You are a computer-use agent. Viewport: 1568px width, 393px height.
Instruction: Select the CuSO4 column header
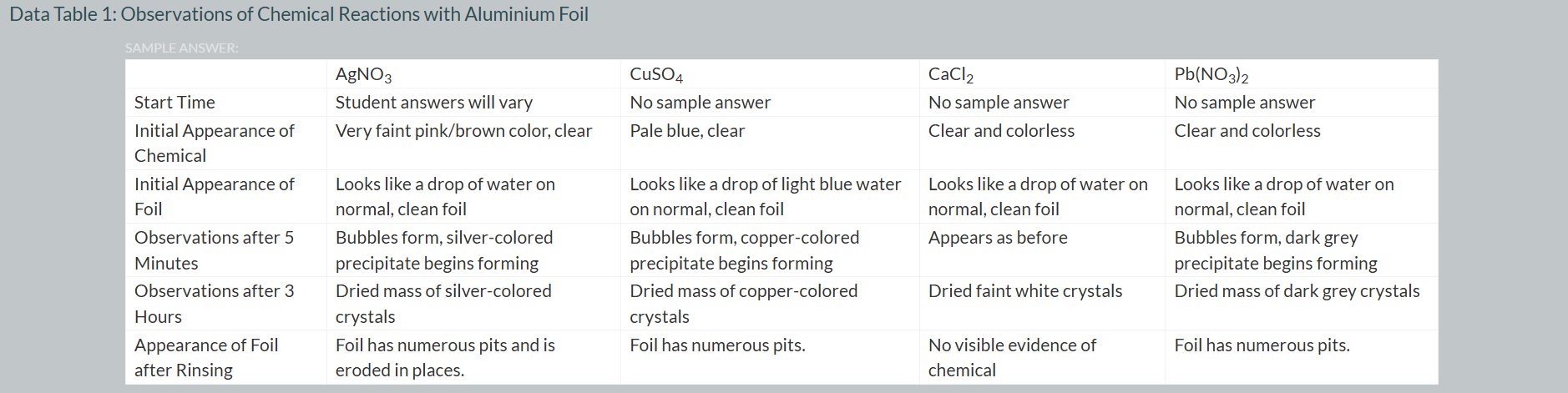[x=656, y=74]
